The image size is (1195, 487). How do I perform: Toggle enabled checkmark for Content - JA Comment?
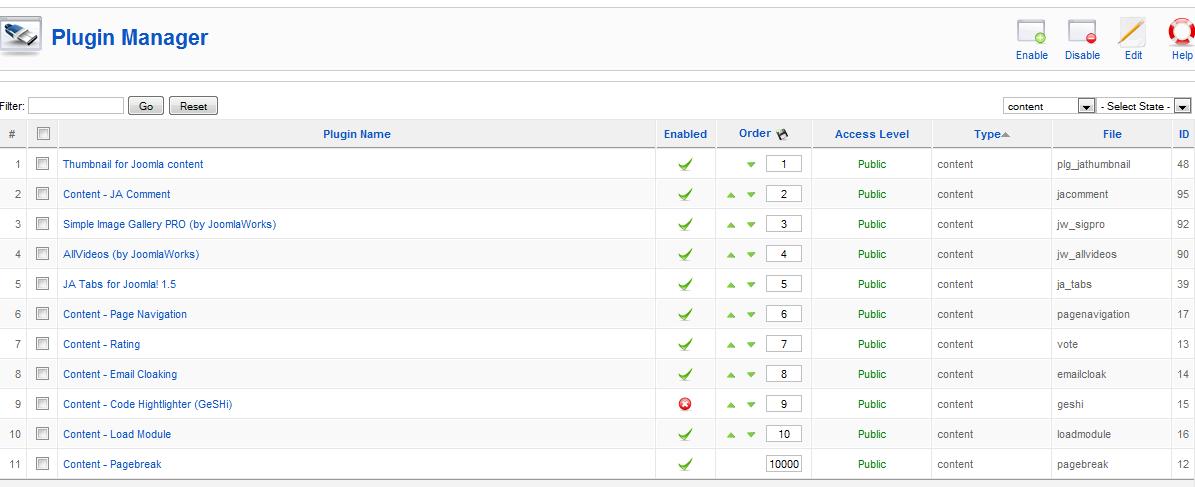685,194
